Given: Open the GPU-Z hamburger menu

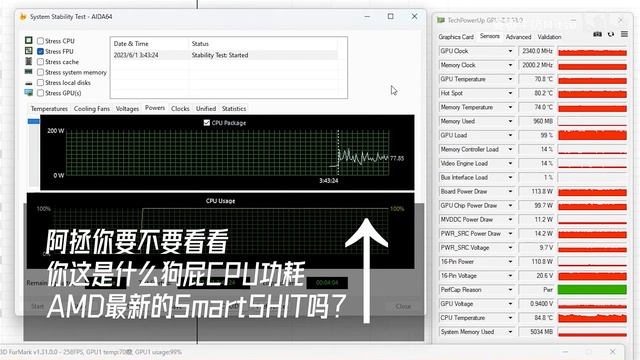Looking at the screenshot, I should point(624,34).
